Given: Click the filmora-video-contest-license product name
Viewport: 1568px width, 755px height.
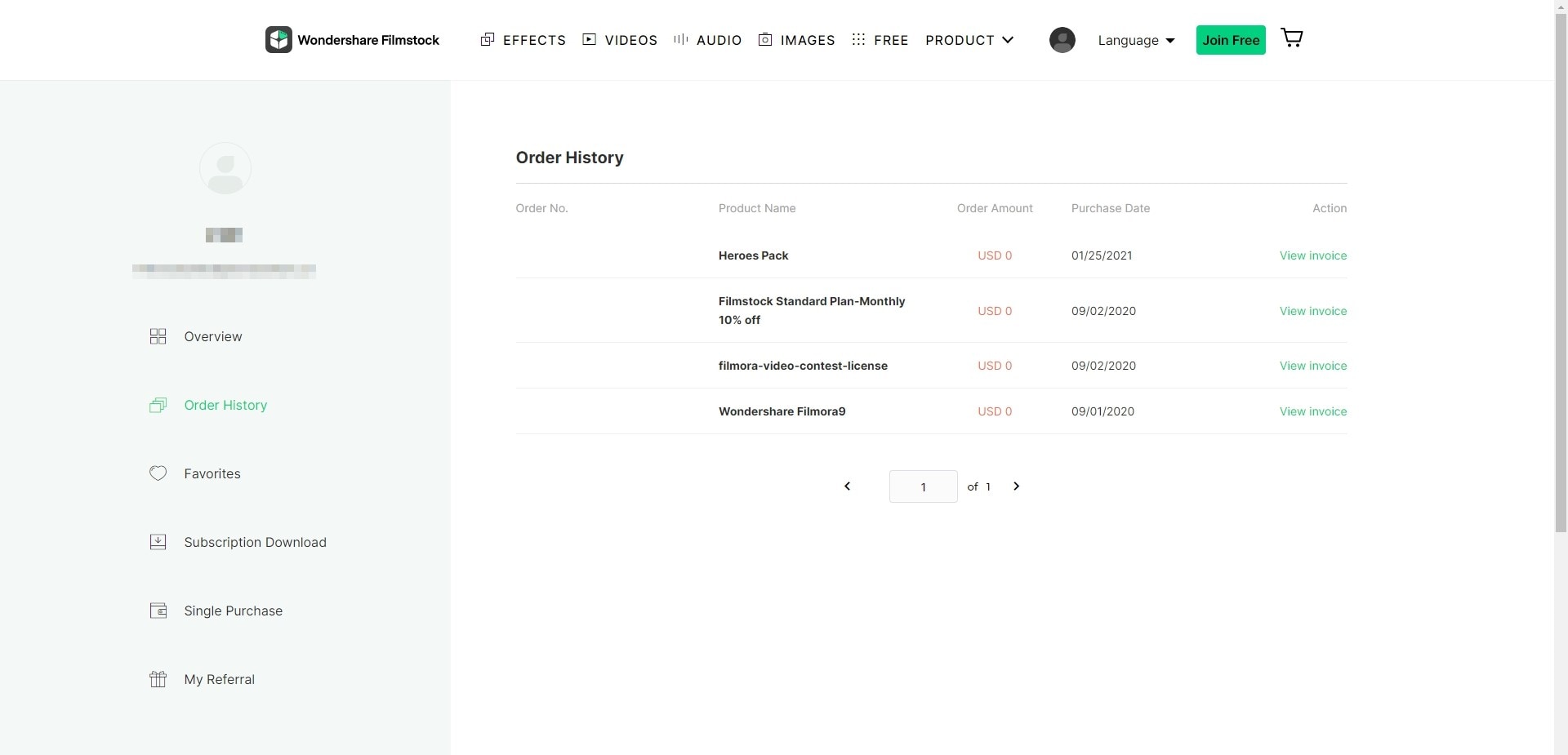Looking at the screenshot, I should [803, 366].
